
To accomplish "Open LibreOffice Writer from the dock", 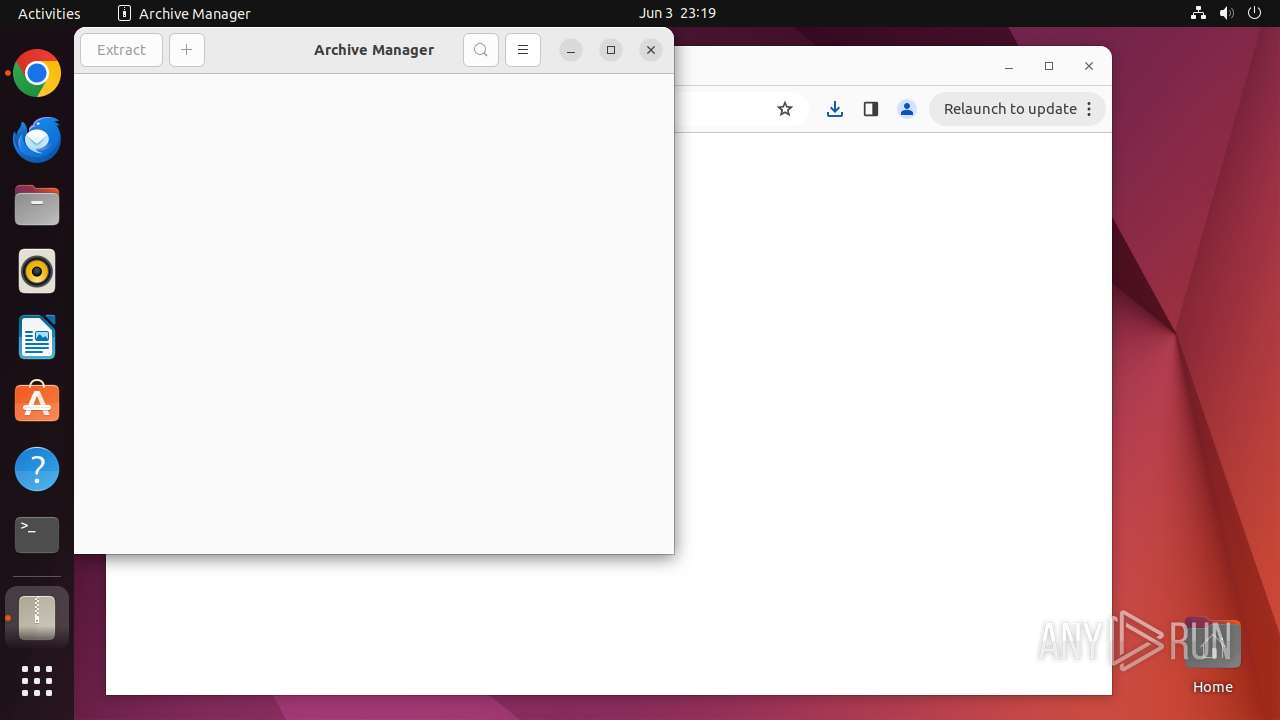I will click(x=37, y=337).
